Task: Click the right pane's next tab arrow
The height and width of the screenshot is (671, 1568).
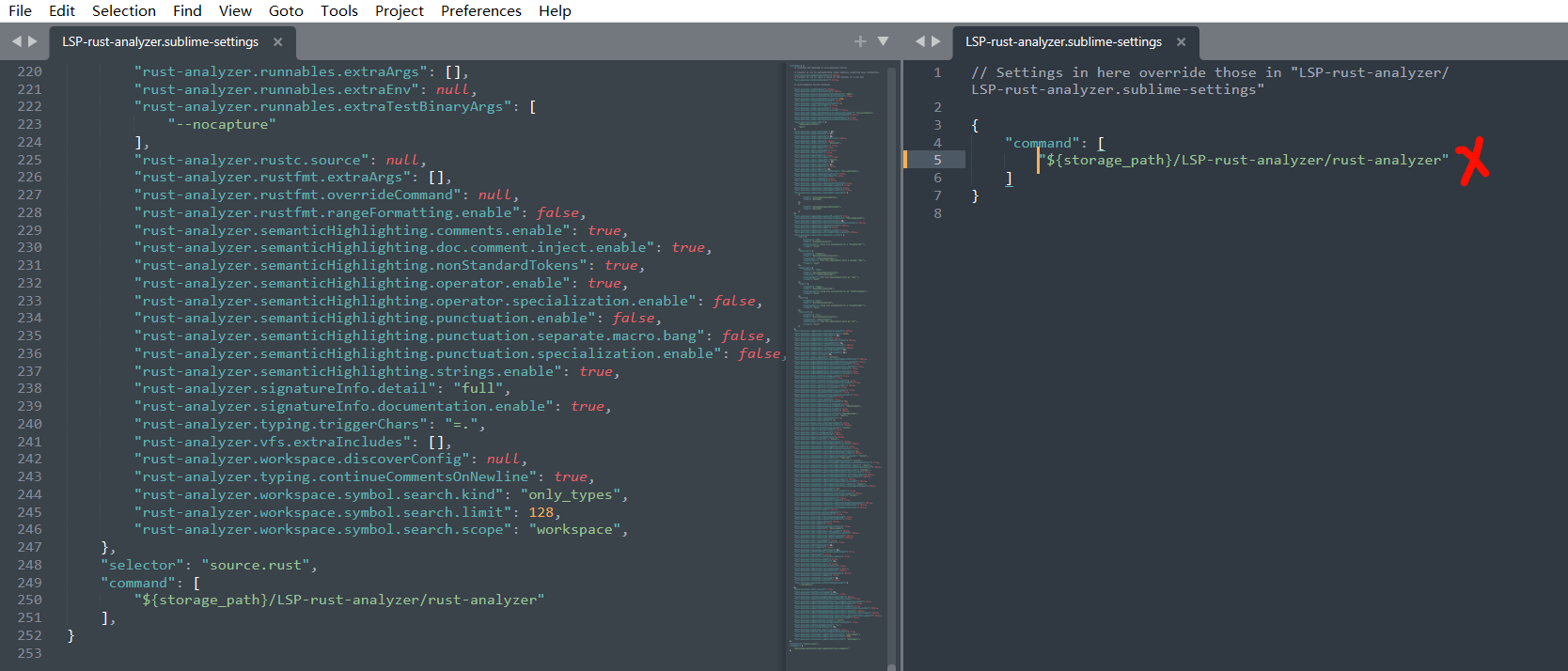Action: pos(936,41)
